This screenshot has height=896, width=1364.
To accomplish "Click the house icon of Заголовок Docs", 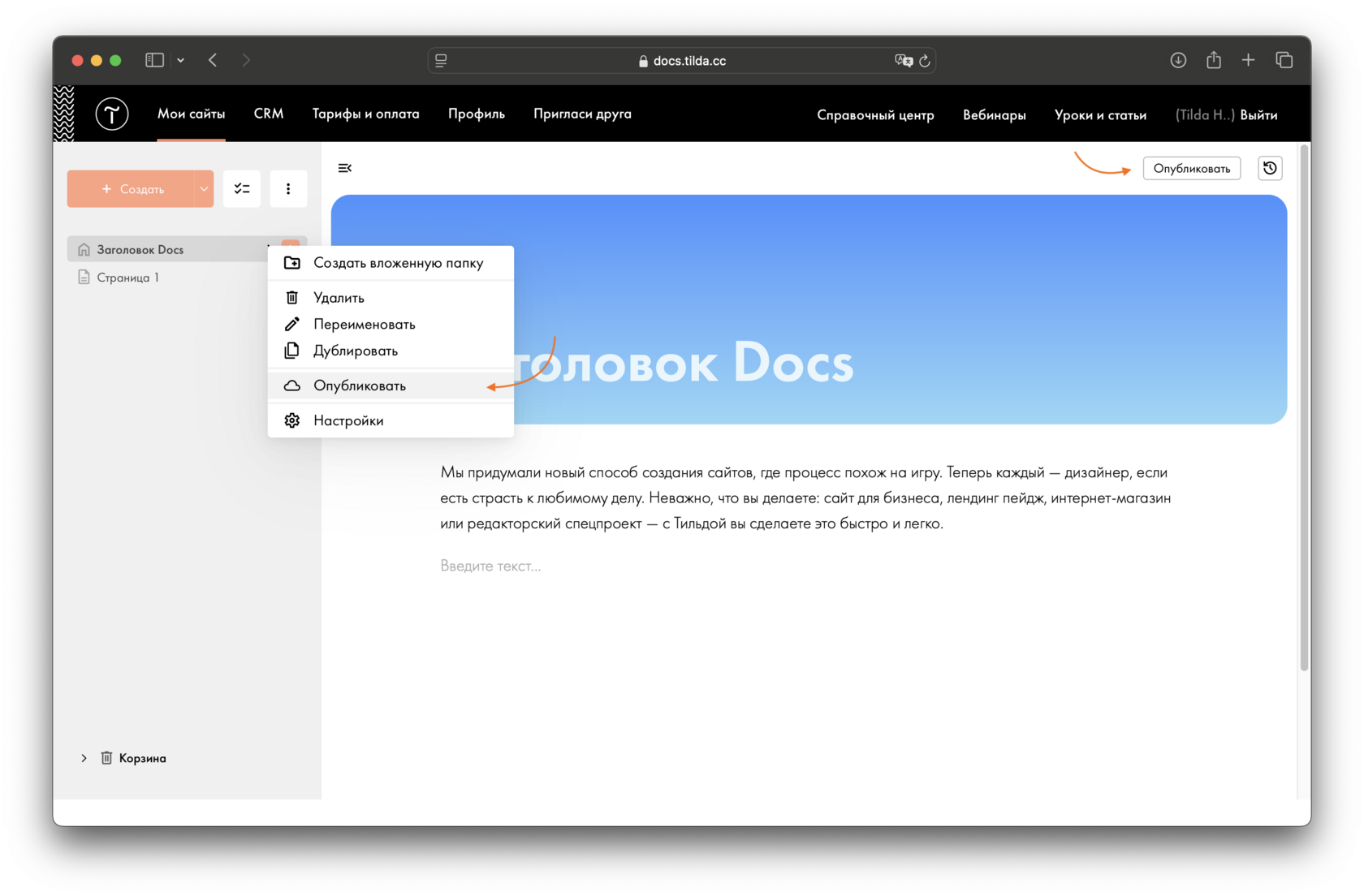I will click(x=84, y=249).
